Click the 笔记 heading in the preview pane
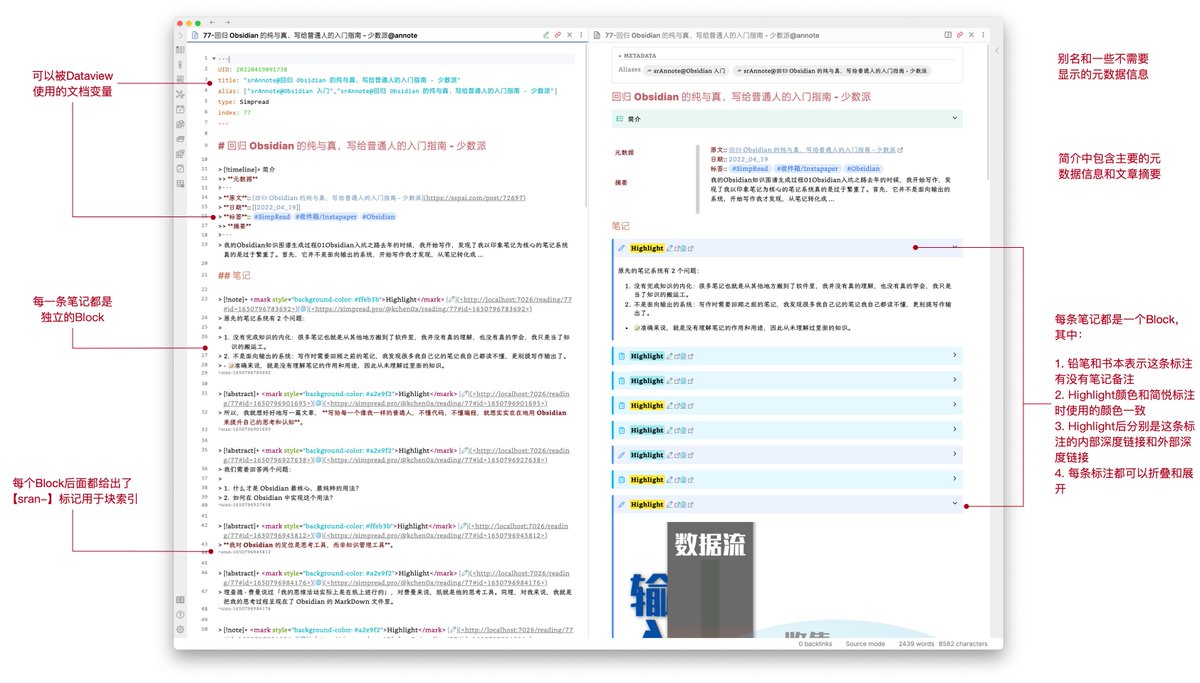The image size is (1200, 683). coord(621,225)
